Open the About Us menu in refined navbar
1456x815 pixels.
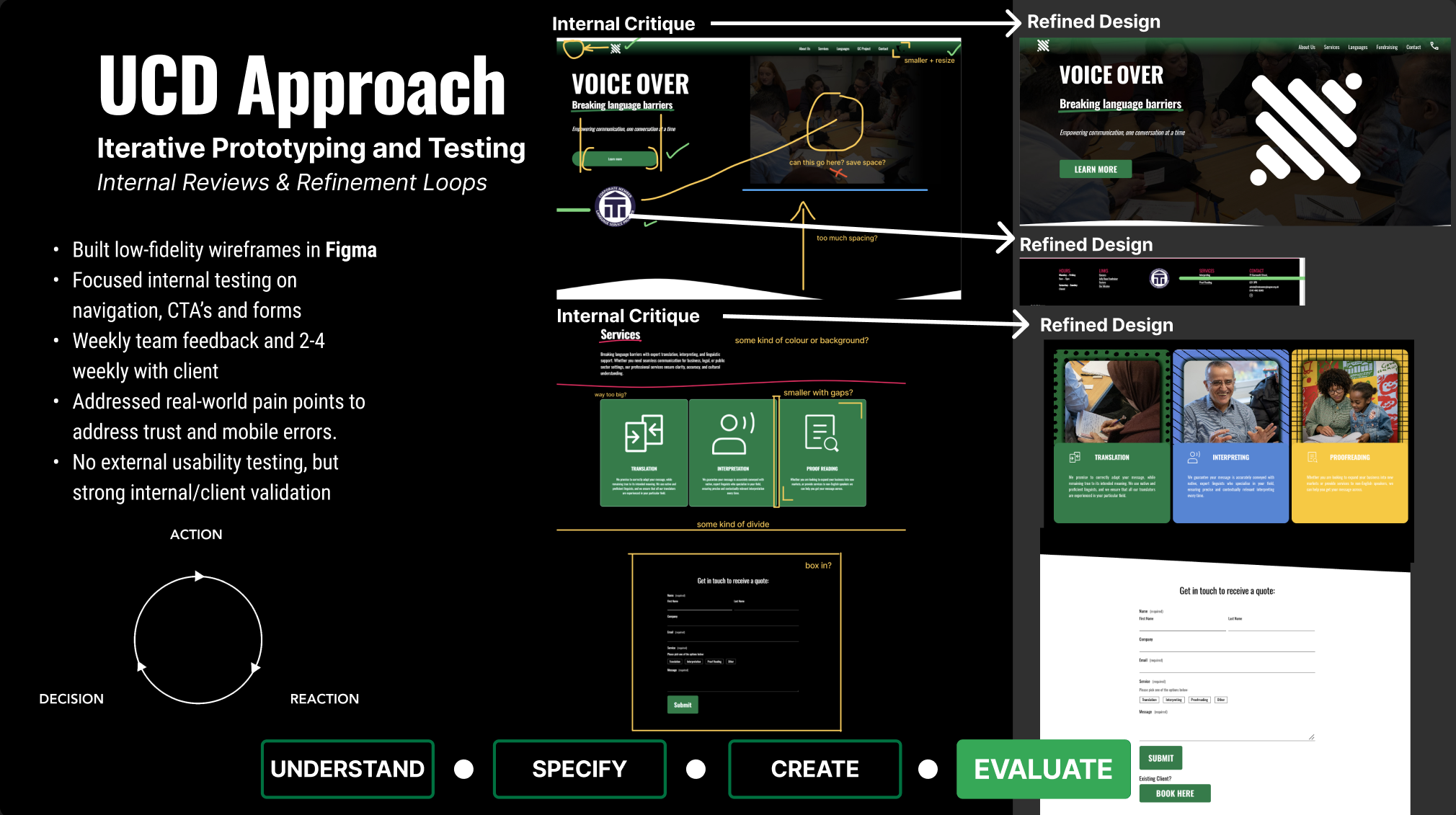tap(1306, 48)
